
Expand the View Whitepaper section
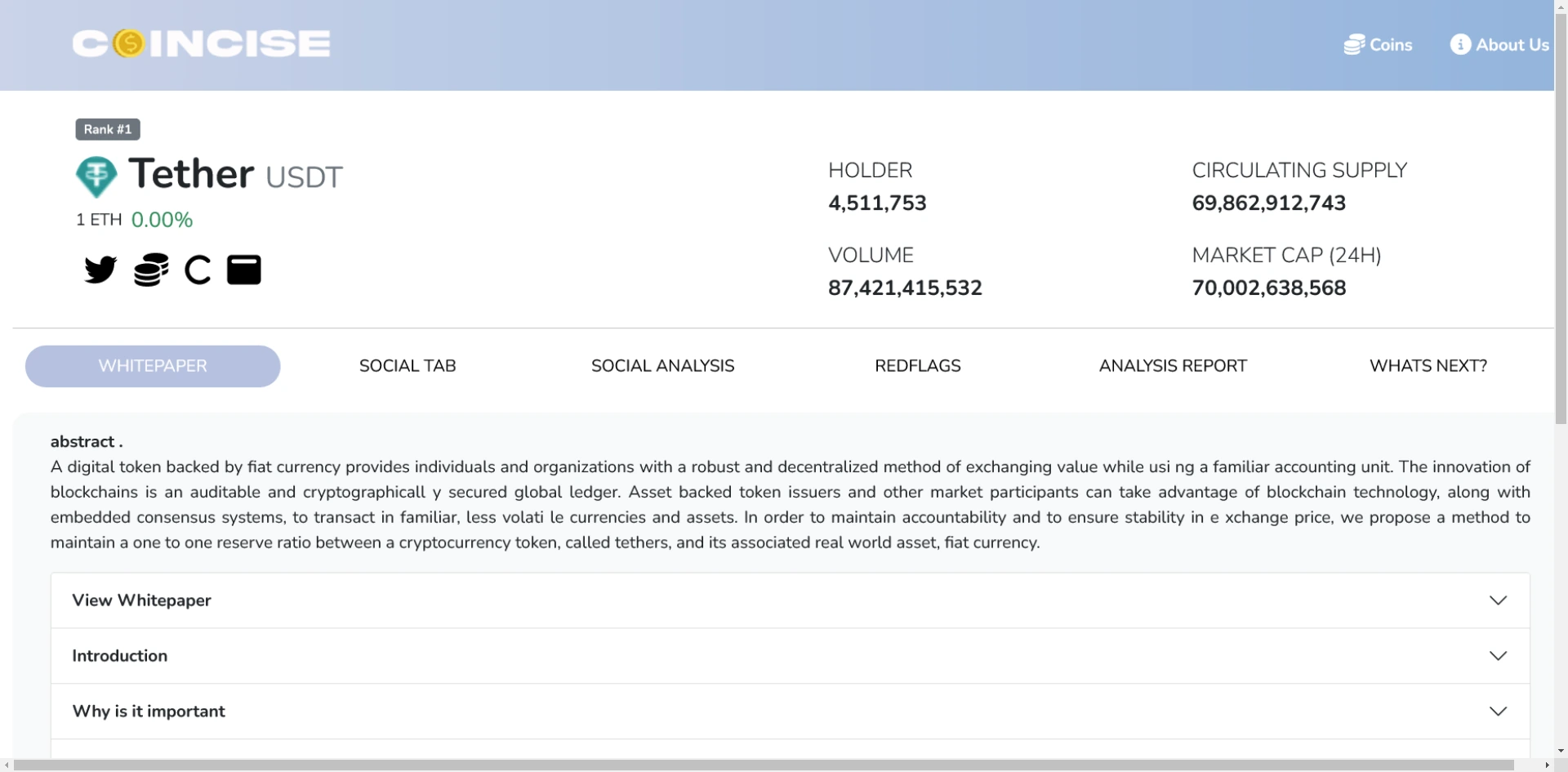[790, 600]
